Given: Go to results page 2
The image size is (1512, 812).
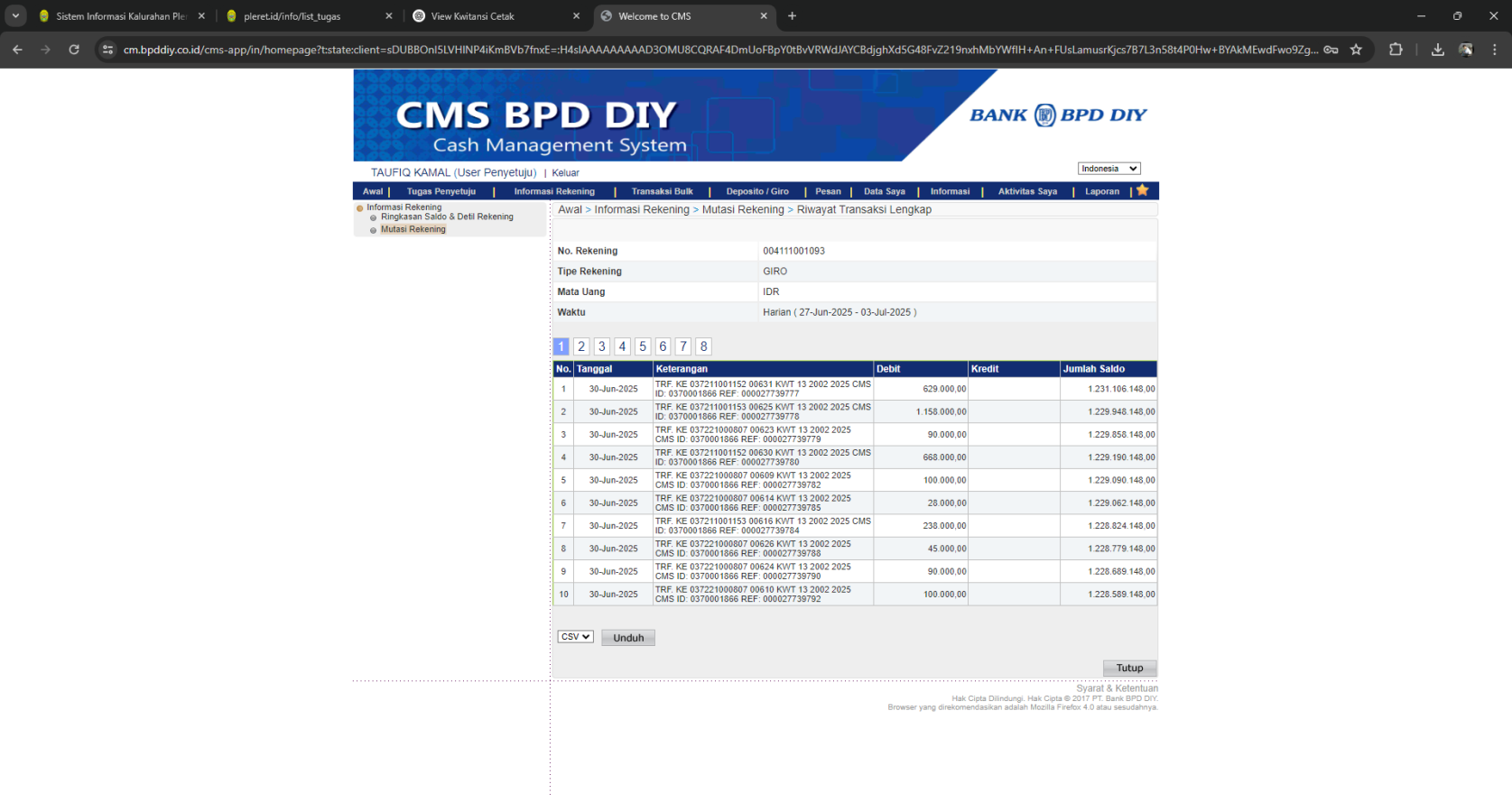Looking at the screenshot, I should click(x=581, y=346).
